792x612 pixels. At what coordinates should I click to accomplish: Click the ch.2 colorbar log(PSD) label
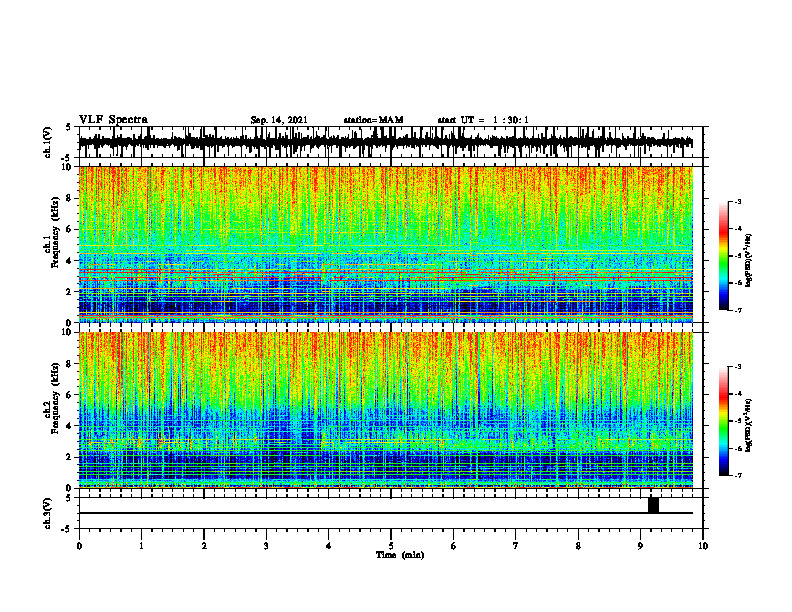pyautogui.click(x=749, y=425)
